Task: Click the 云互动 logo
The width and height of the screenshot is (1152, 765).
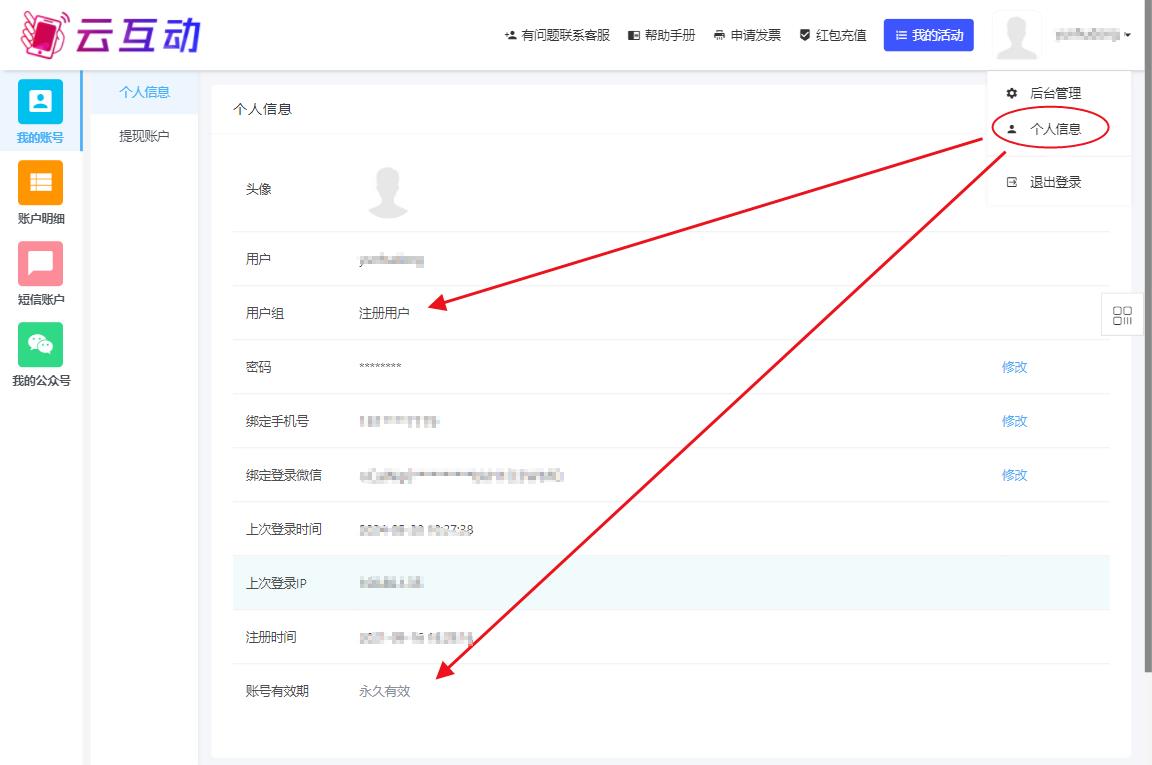Action: click(x=110, y=35)
